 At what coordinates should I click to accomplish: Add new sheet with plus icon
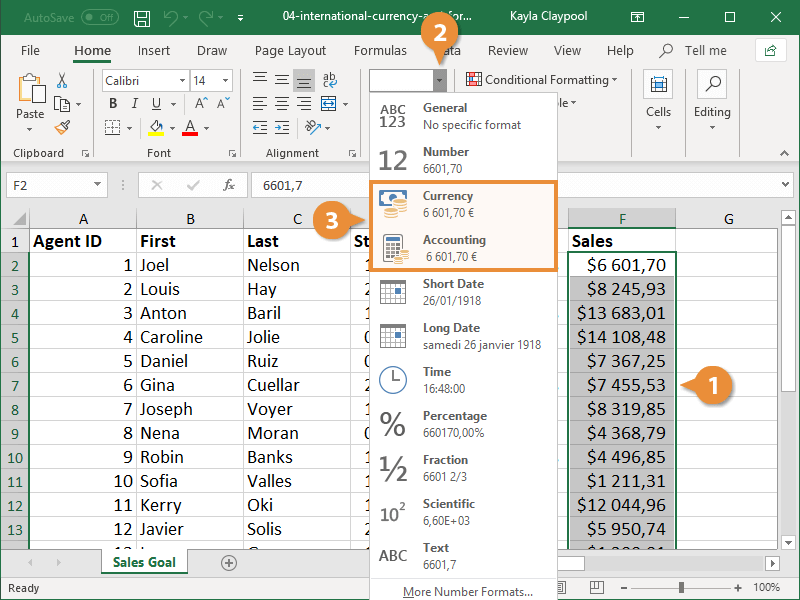(229, 563)
